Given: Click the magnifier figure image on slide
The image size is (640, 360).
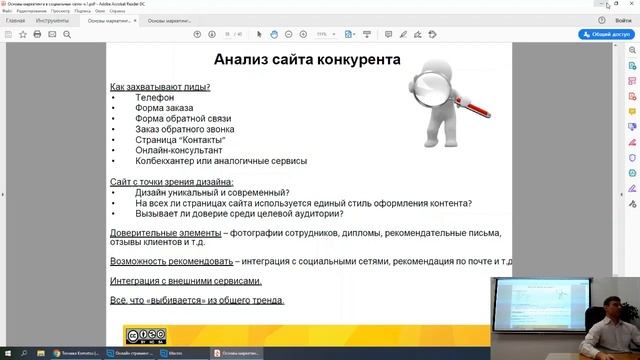Looking at the screenshot, I should point(449,103).
